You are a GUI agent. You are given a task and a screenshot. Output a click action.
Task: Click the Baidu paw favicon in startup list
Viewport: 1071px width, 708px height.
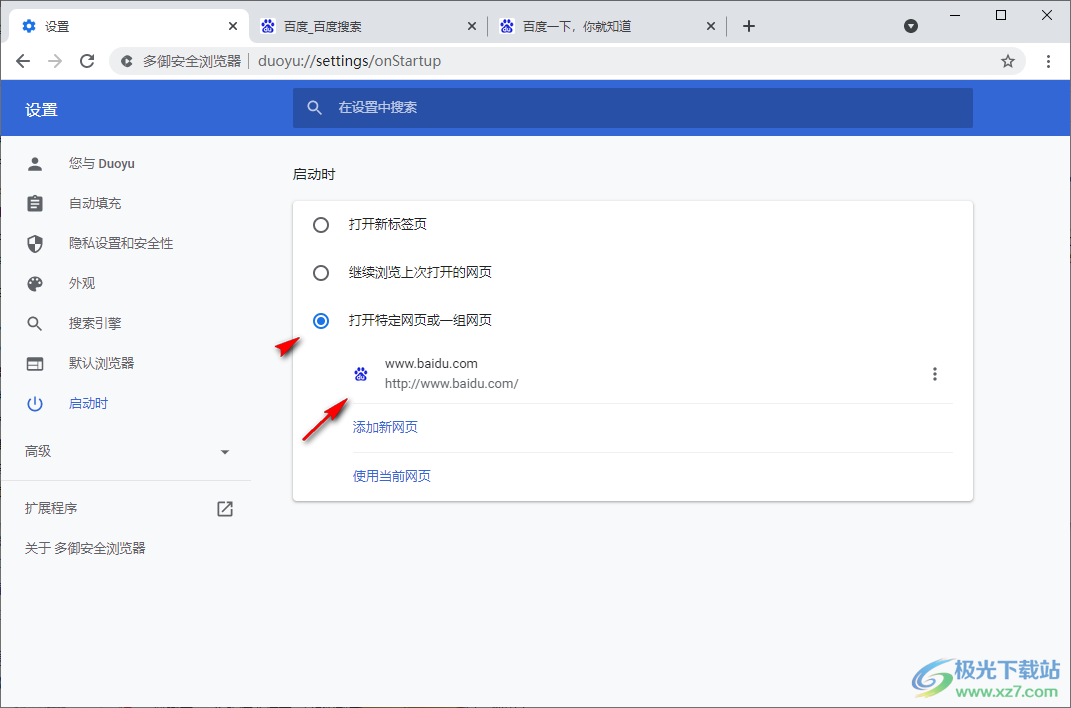(x=361, y=373)
